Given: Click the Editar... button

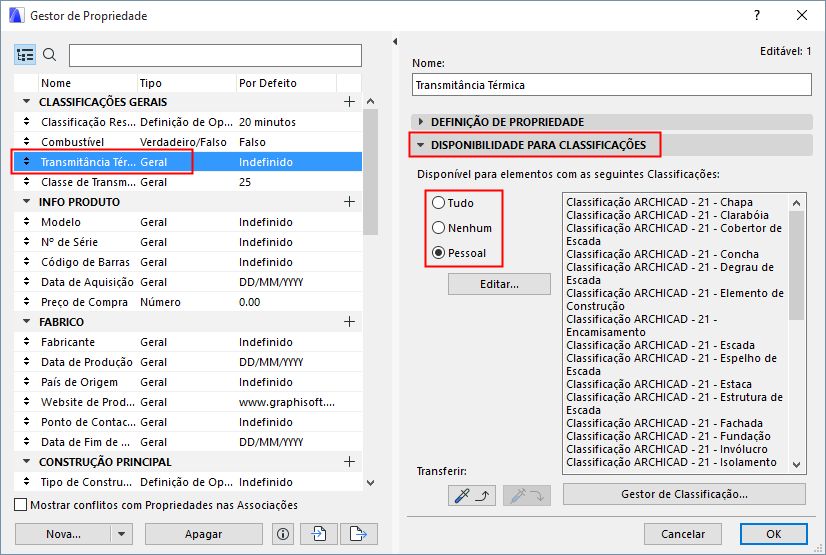Looking at the screenshot, I should click(x=499, y=284).
